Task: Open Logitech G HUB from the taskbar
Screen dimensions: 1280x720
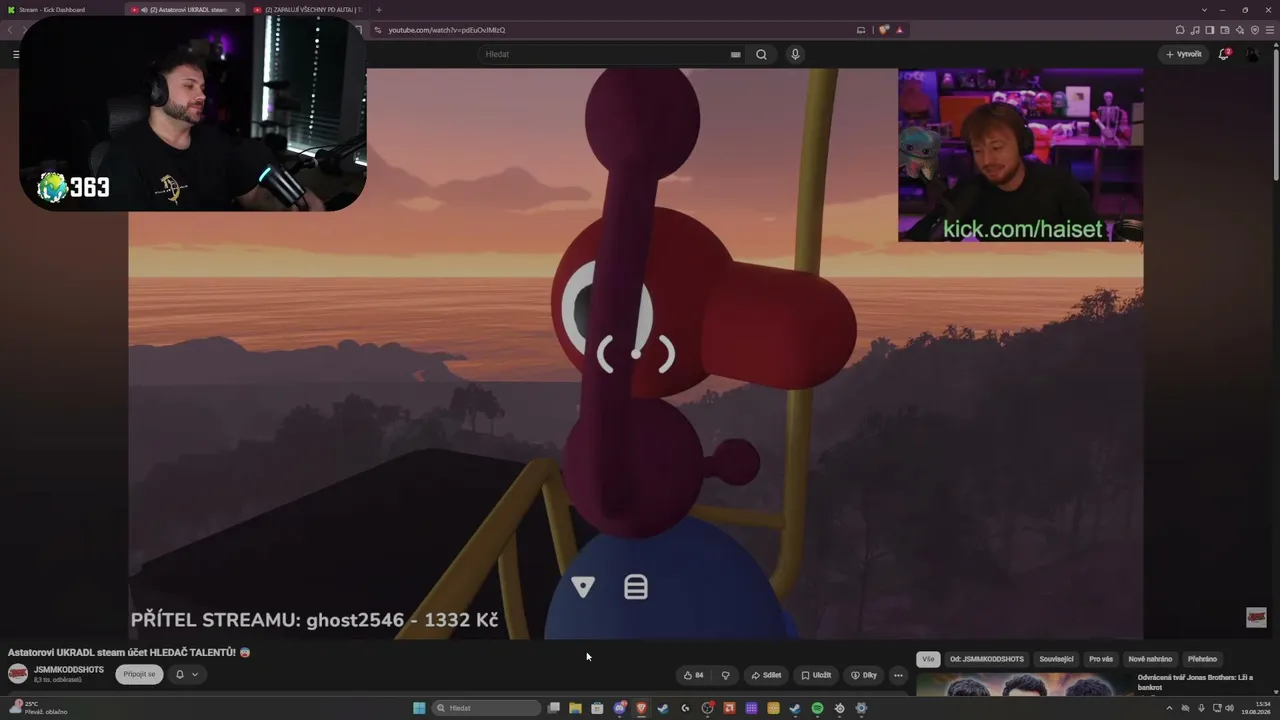Action: click(x=685, y=708)
